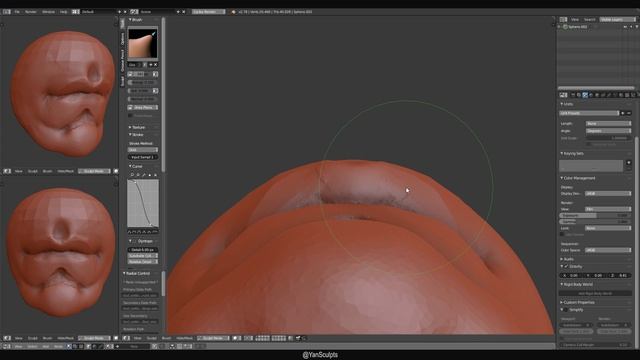The width and height of the screenshot is (640, 360).
Task: Toggle autosmooth pressure sensitivity button
Action: tap(156, 91)
